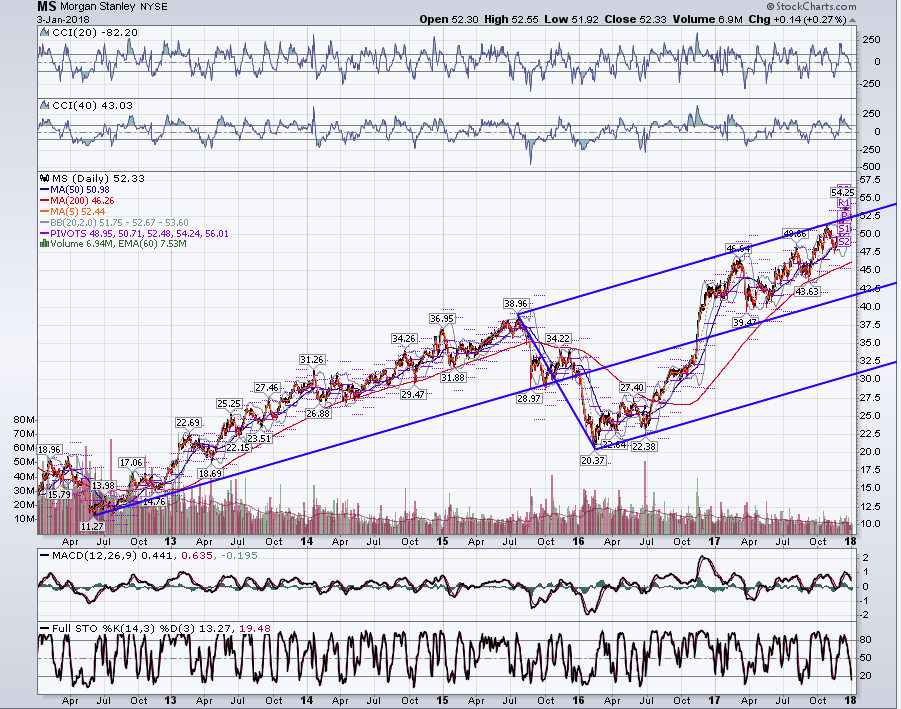Click the 3-Jan-2018 chart date
The height and width of the screenshot is (709, 901).
(63, 20)
